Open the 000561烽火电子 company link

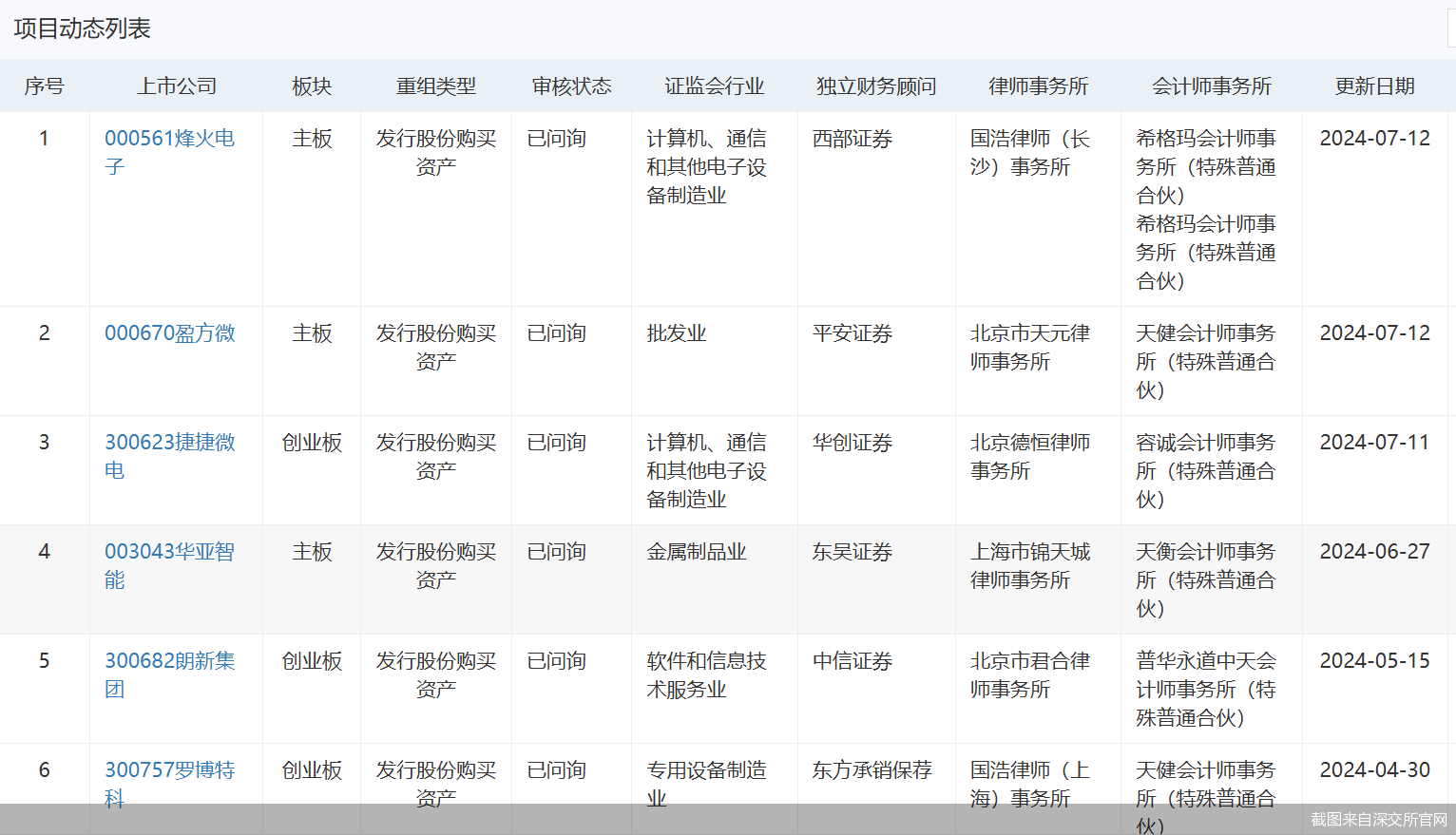click(169, 152)
